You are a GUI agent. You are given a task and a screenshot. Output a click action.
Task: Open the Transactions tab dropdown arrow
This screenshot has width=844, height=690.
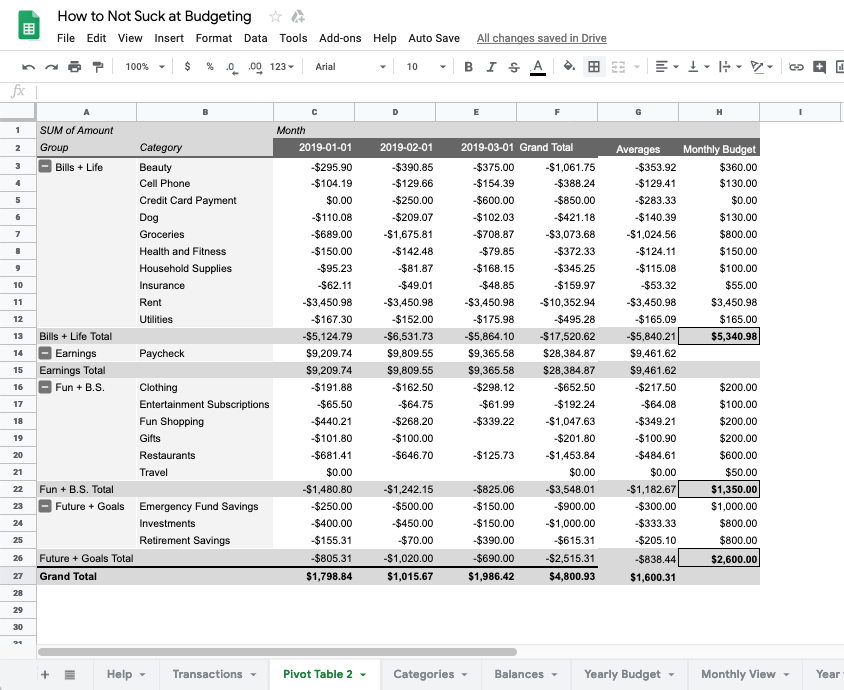[253, 674]
